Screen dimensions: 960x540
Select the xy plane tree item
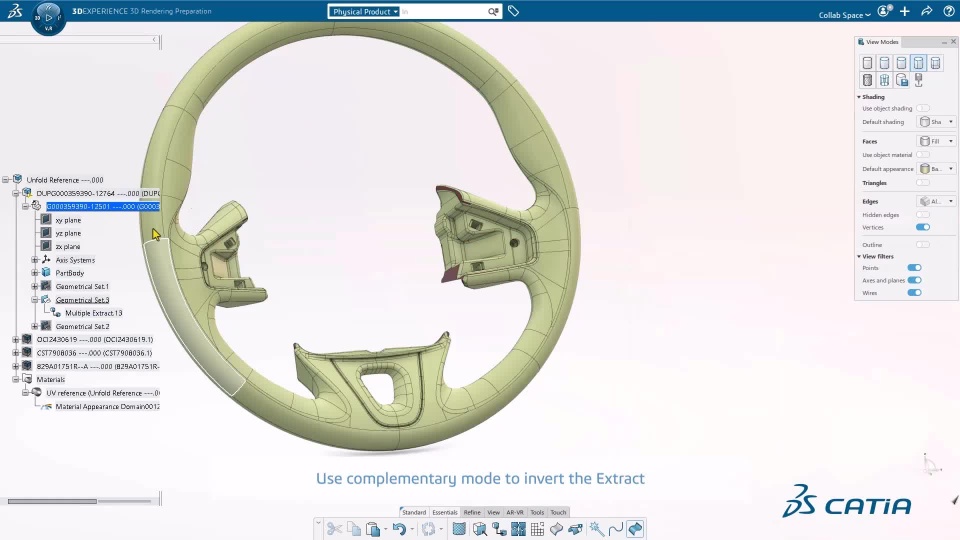click(x=68, y=220)
